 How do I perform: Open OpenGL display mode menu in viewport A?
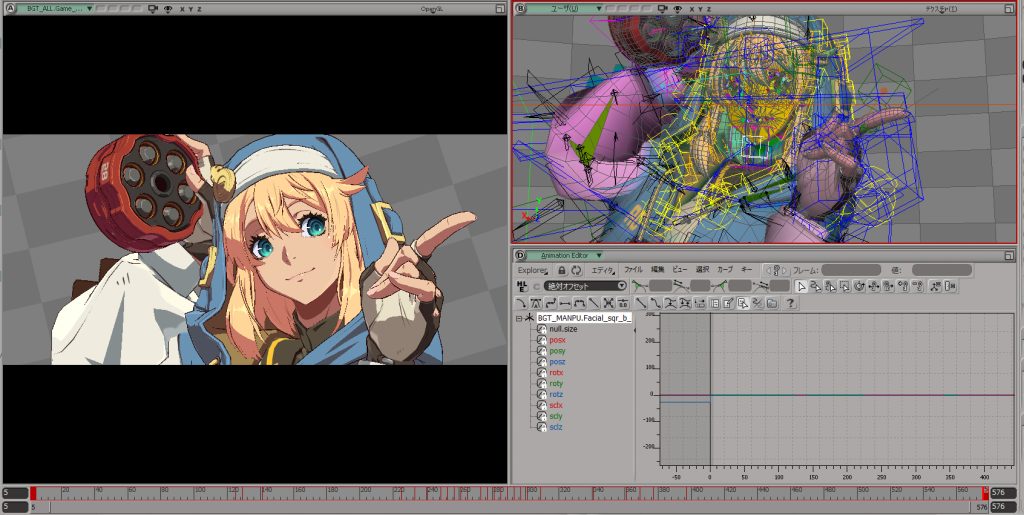pyautogui.click(x=432, y=9)
